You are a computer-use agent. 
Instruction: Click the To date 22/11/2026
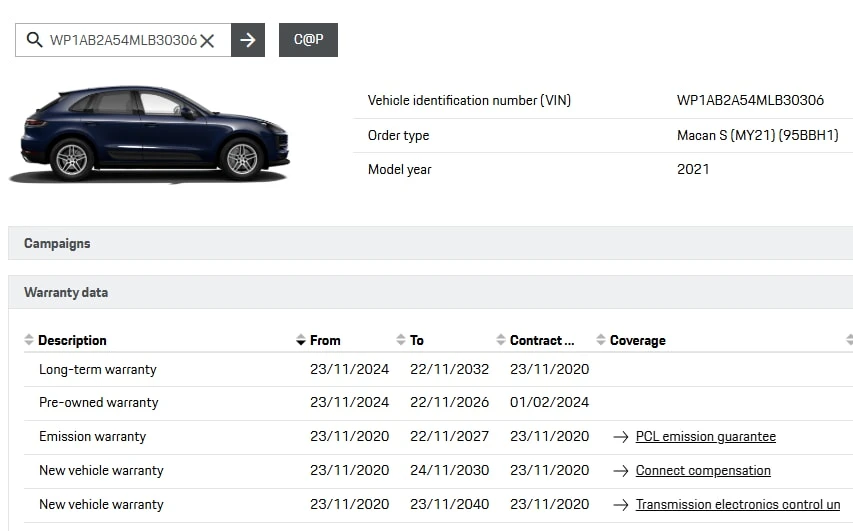pyautogui.click(x=449, y=403)
